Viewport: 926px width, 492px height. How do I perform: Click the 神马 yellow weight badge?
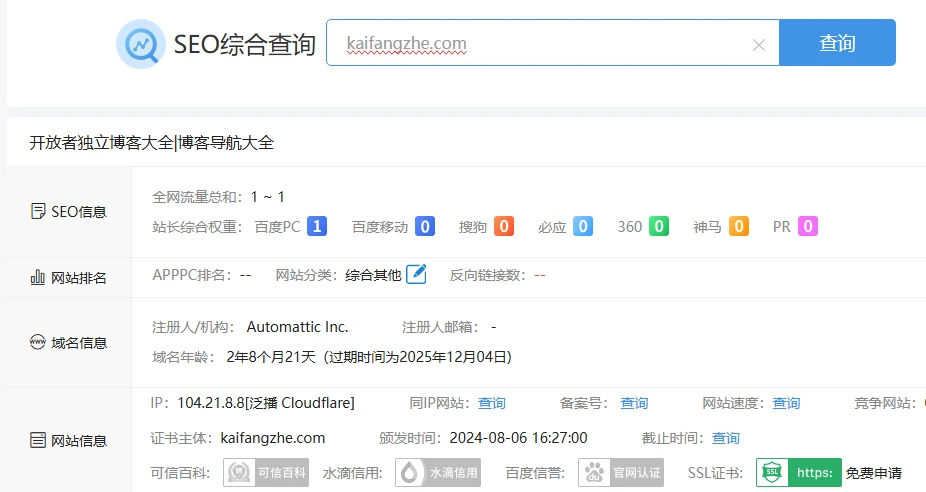pos(738,227)
